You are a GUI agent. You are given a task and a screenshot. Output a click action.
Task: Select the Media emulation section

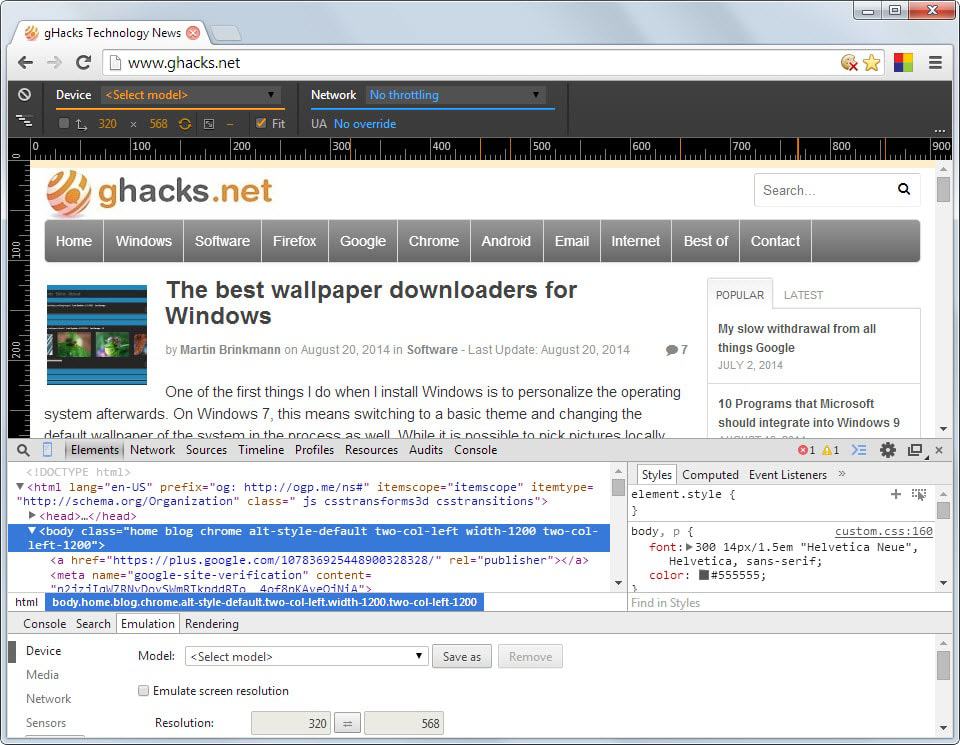42,675
